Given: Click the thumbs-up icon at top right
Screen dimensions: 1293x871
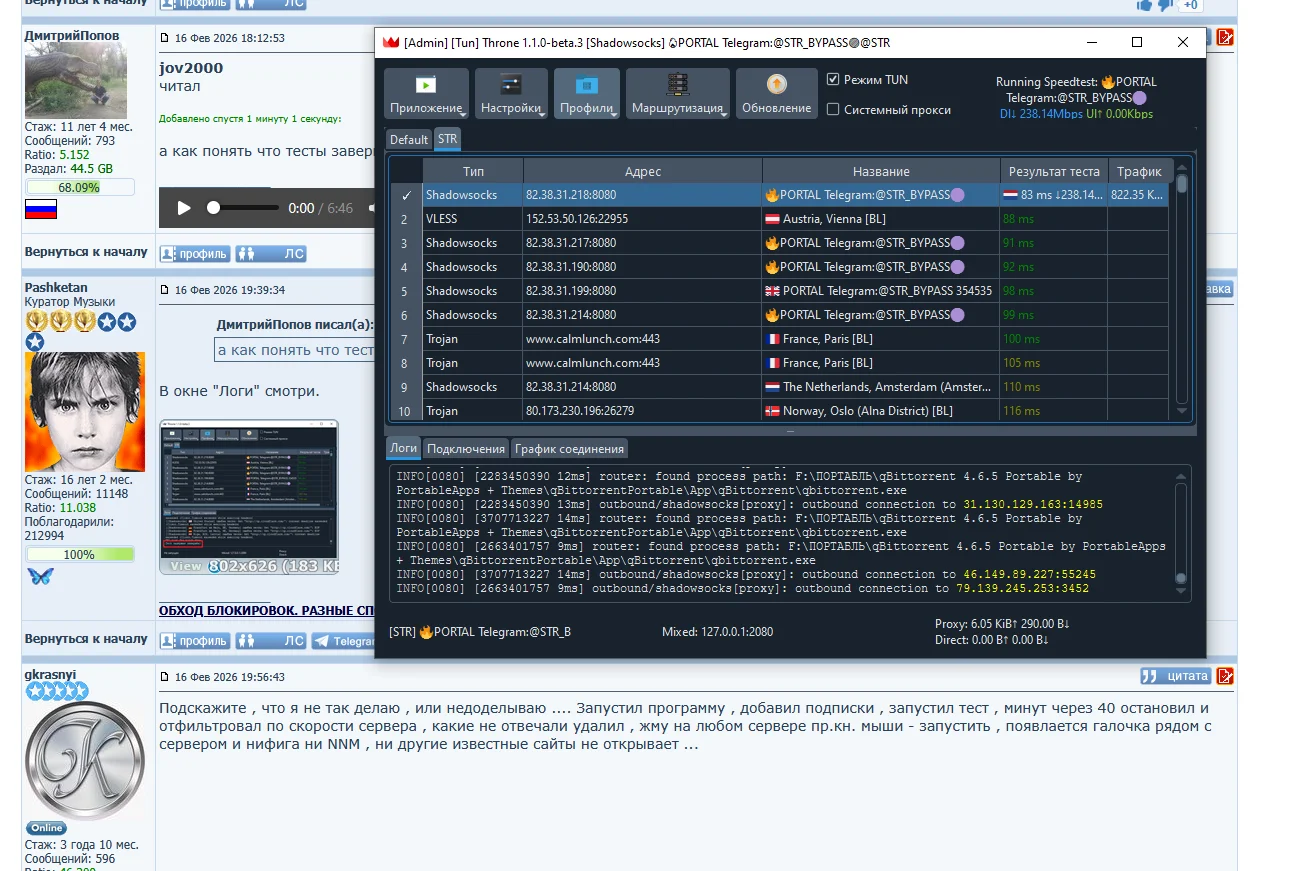Looking at the screenshot, I should coord(1144,5).
